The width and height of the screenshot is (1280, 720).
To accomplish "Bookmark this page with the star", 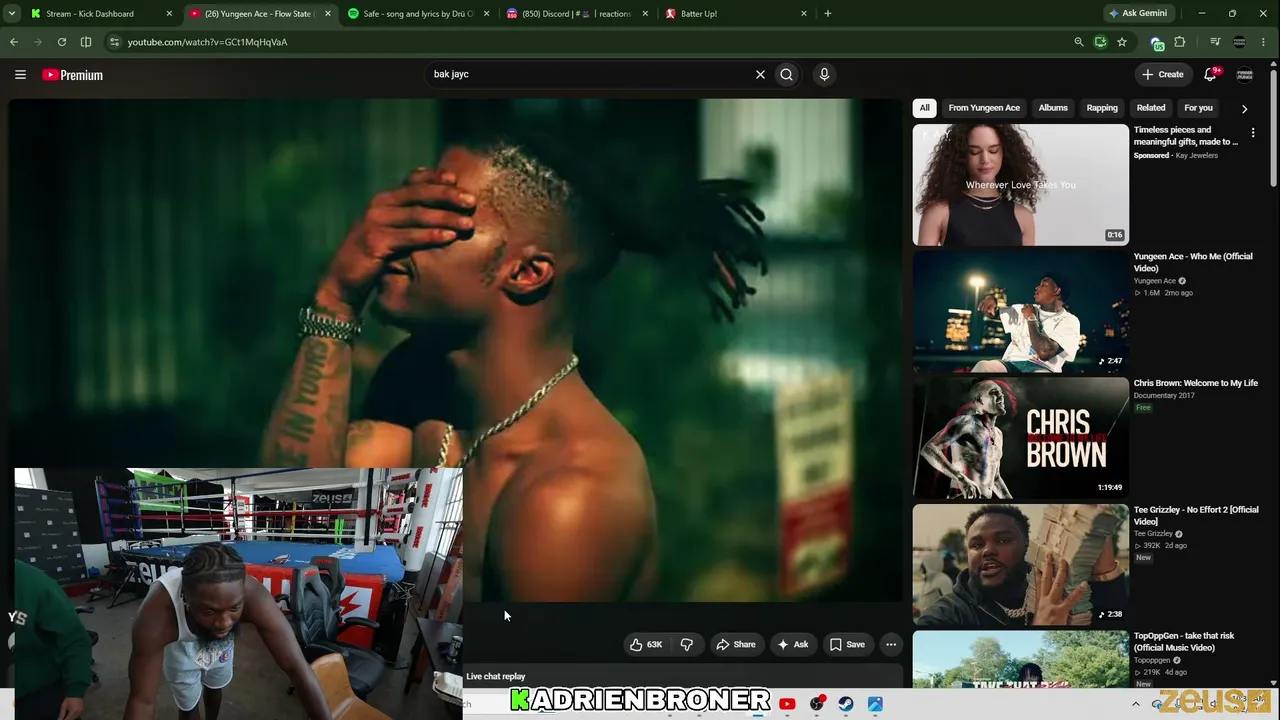I will tap(1122, 42).
